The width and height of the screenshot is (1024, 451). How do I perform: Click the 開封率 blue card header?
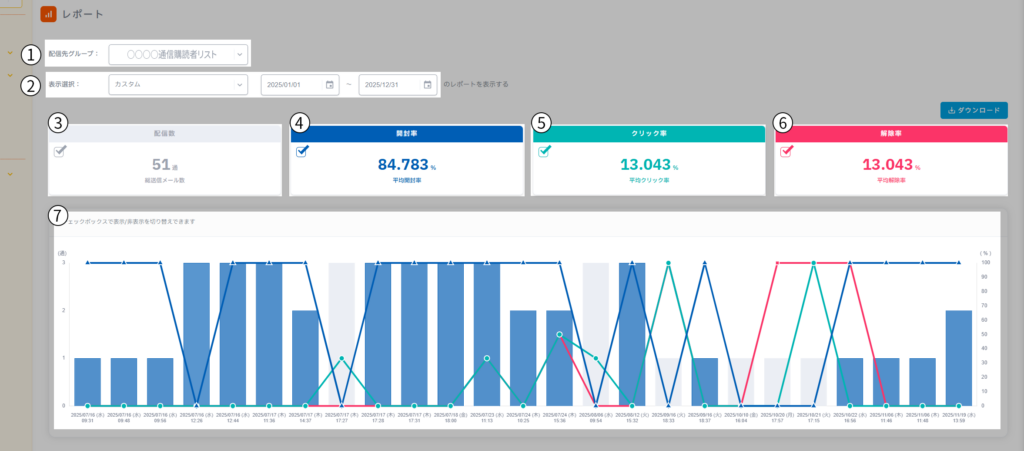[x=406, y=132]
